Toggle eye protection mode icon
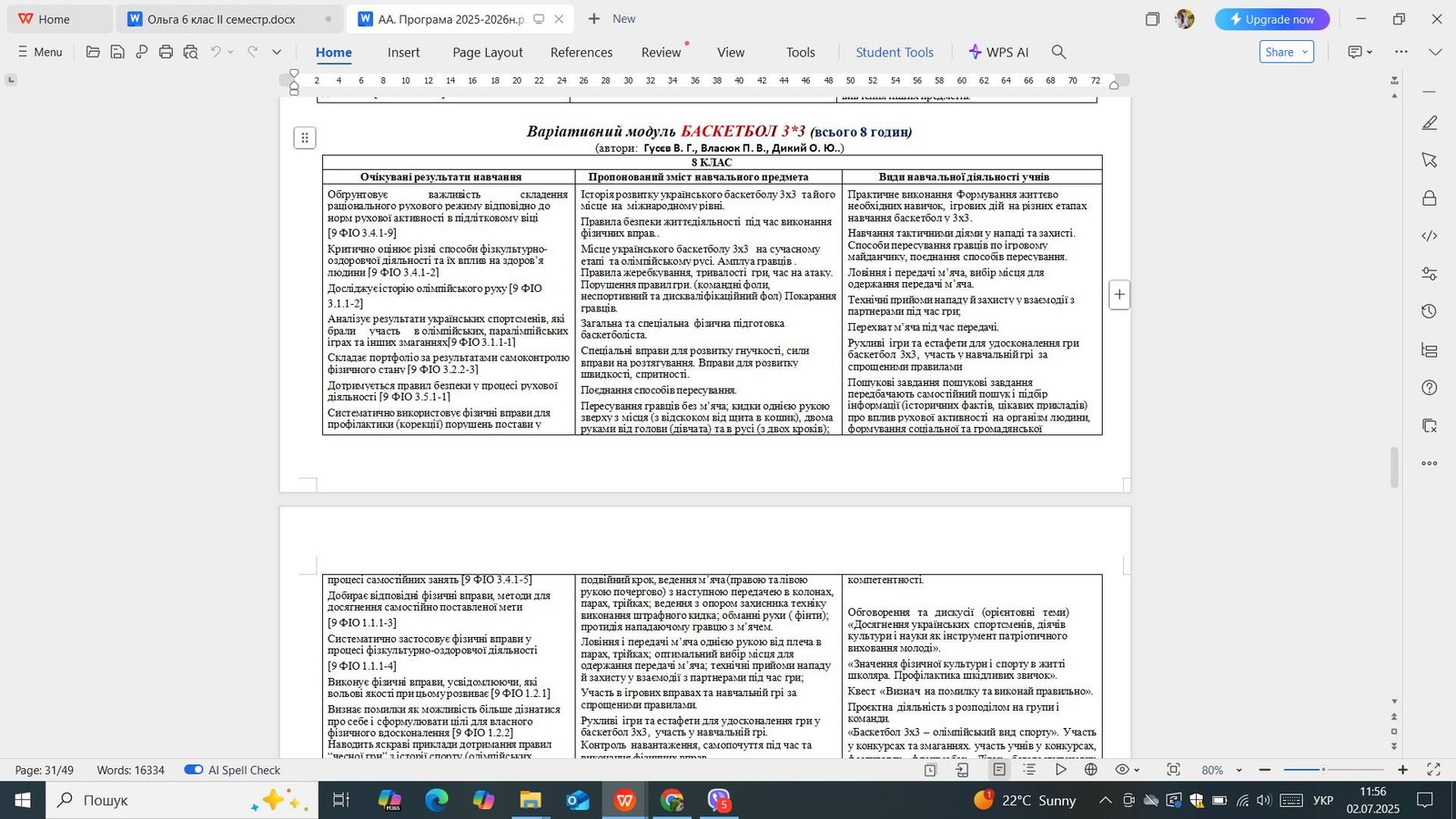The width and height of the screenshot is (1456, 819). tap(1122, 770)
